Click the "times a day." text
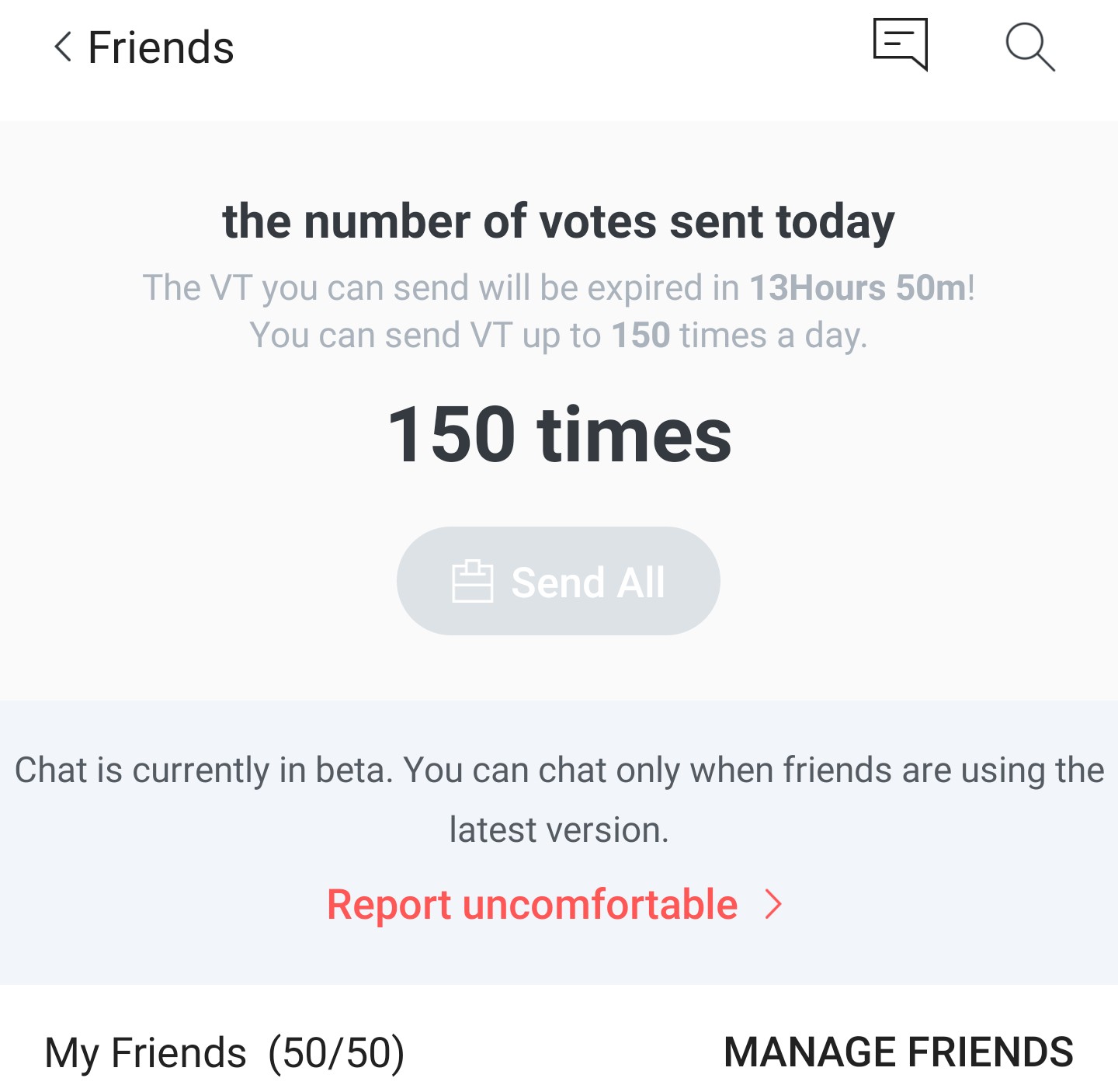This screenshot has height=1092, width=1118. (x=773, y=336)
